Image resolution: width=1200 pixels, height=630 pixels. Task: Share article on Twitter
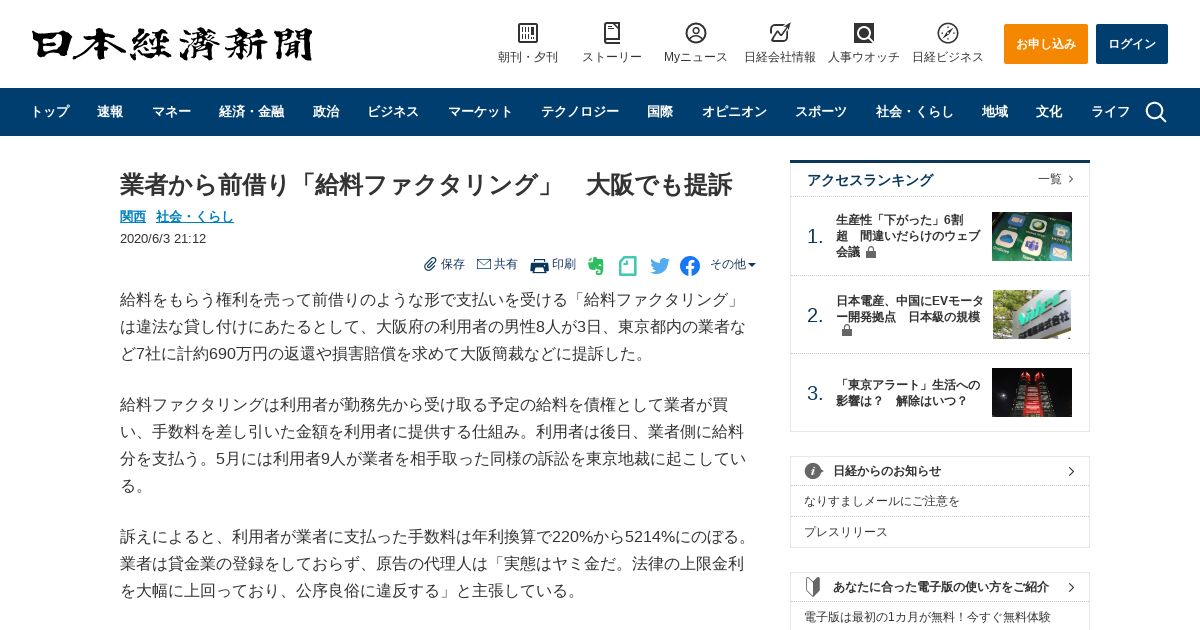(x=660, y=266)
